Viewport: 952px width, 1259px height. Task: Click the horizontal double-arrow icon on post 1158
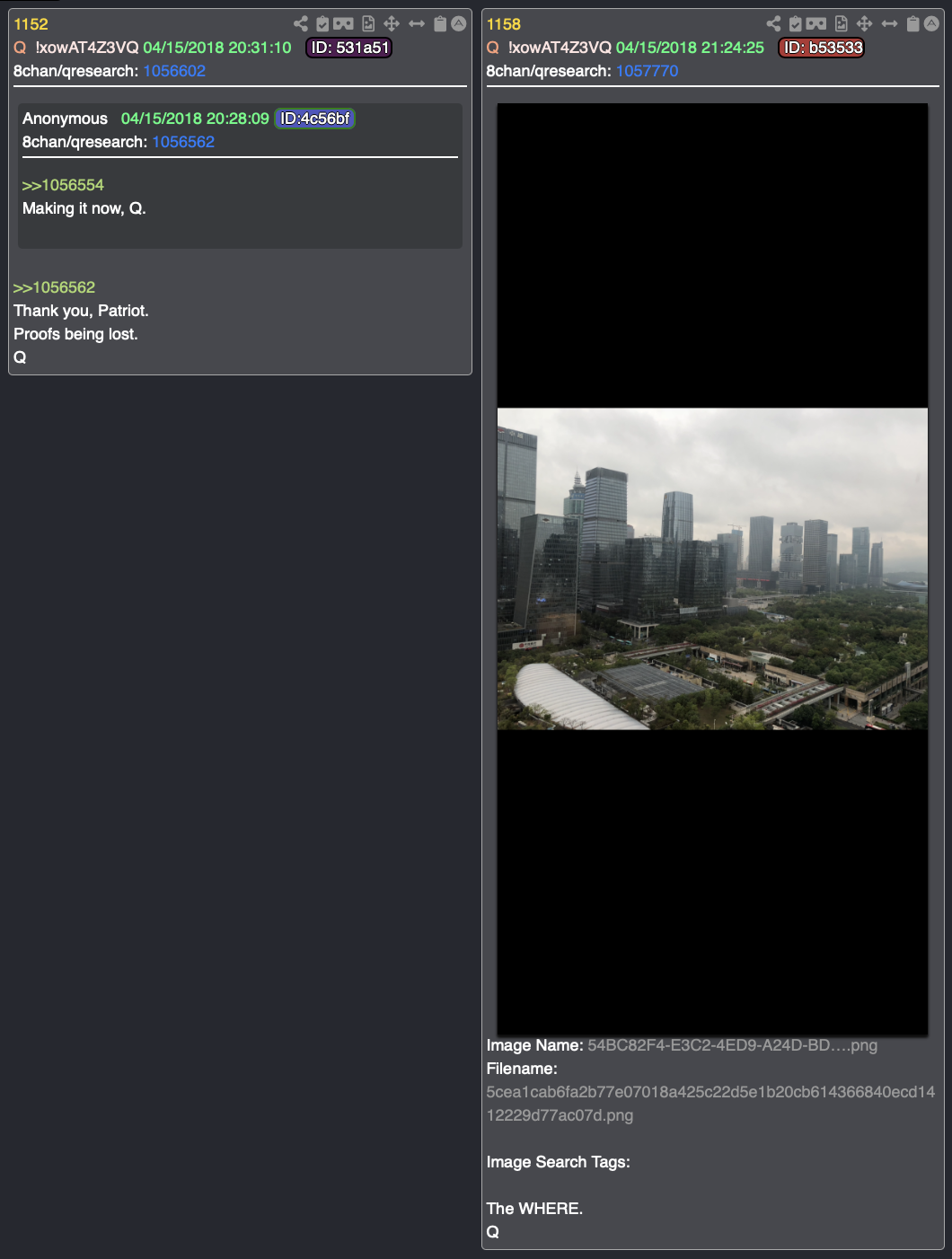tap(889, 24)
